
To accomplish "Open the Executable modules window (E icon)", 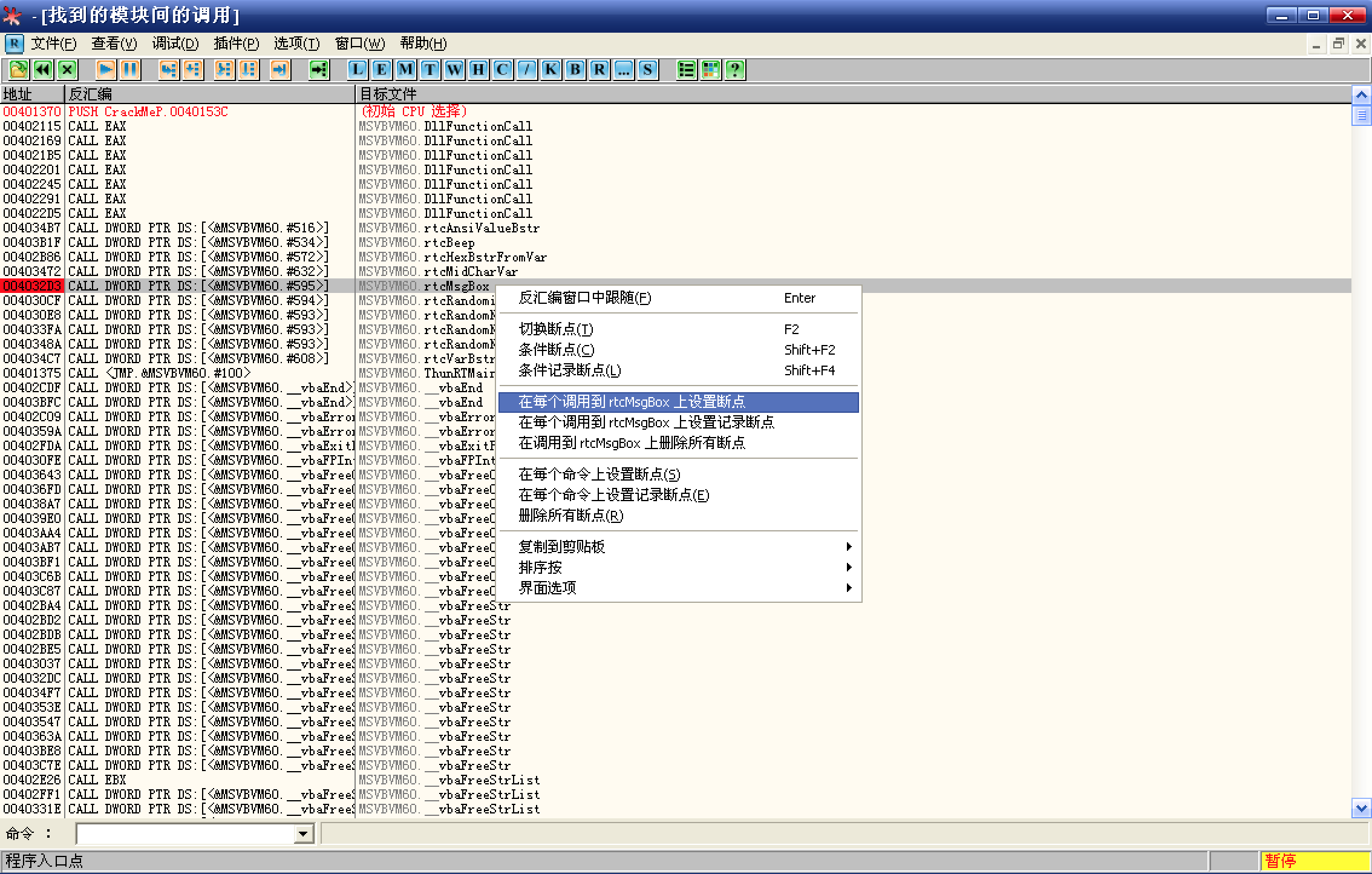I will click(382, 70).
